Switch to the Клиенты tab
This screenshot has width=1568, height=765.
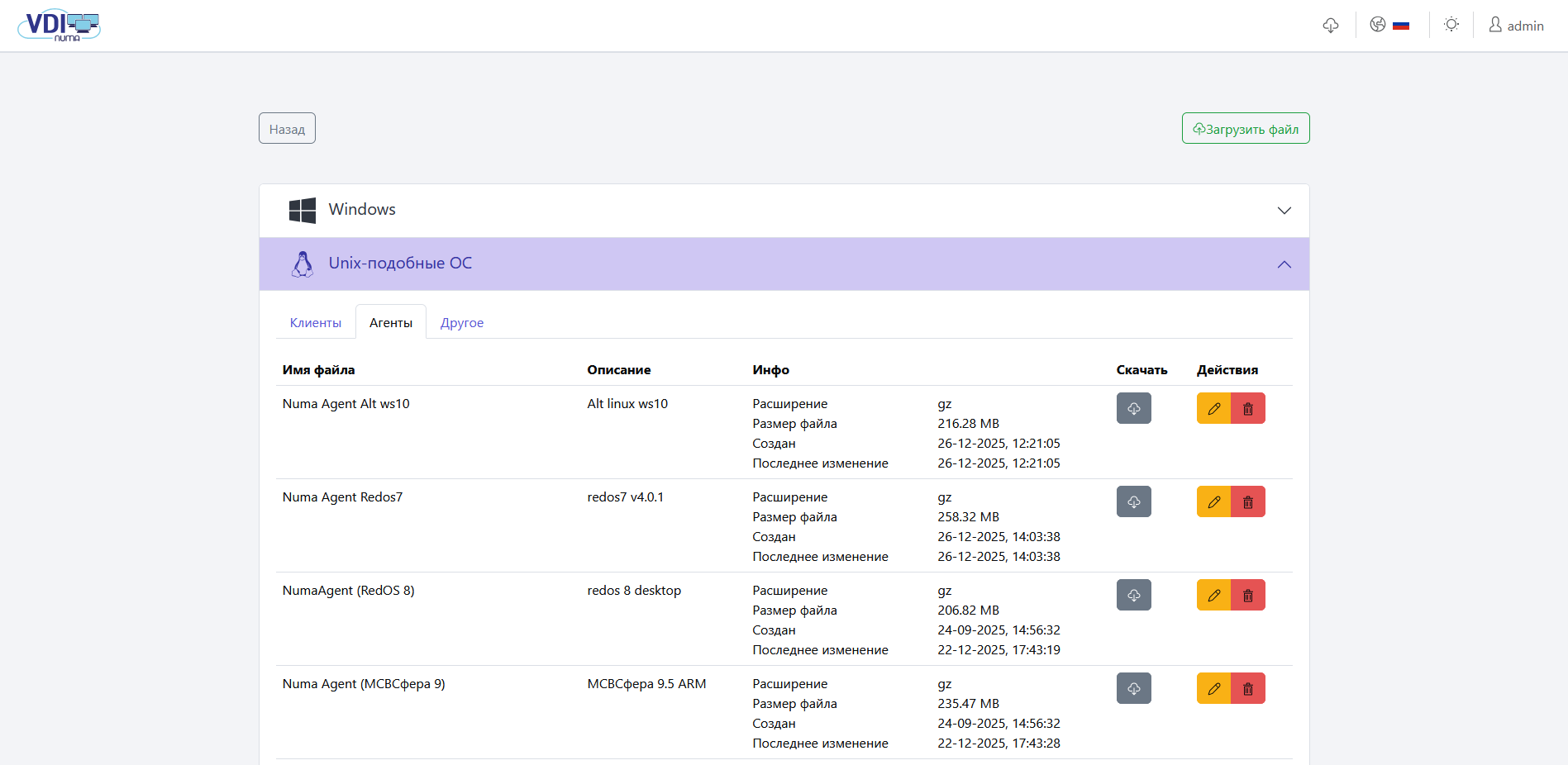tap(315, 322)
